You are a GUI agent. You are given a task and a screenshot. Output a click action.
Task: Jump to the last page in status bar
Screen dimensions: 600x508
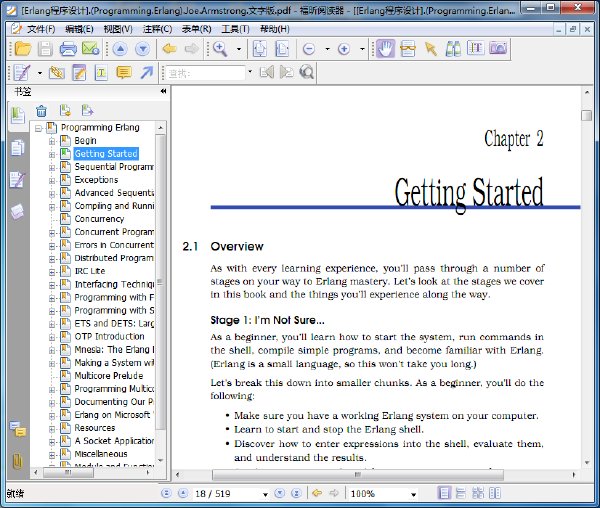[x=296, y=493]
